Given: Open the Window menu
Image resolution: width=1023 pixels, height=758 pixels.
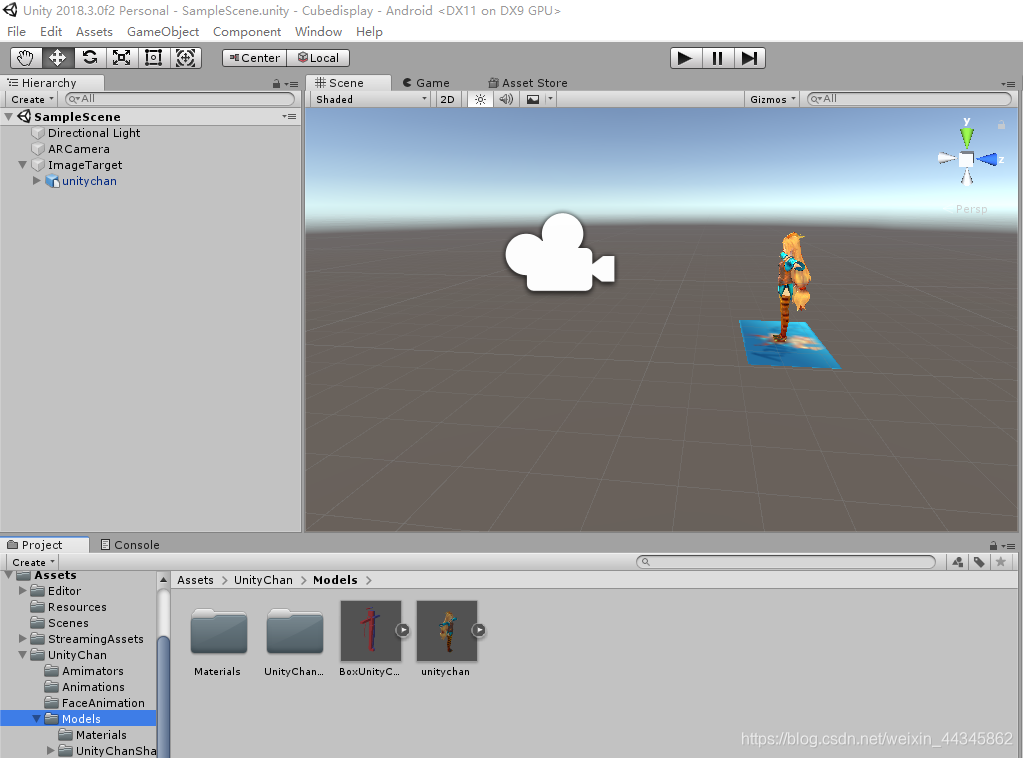Looking at the screenshot, I should [x=318, y=31].
